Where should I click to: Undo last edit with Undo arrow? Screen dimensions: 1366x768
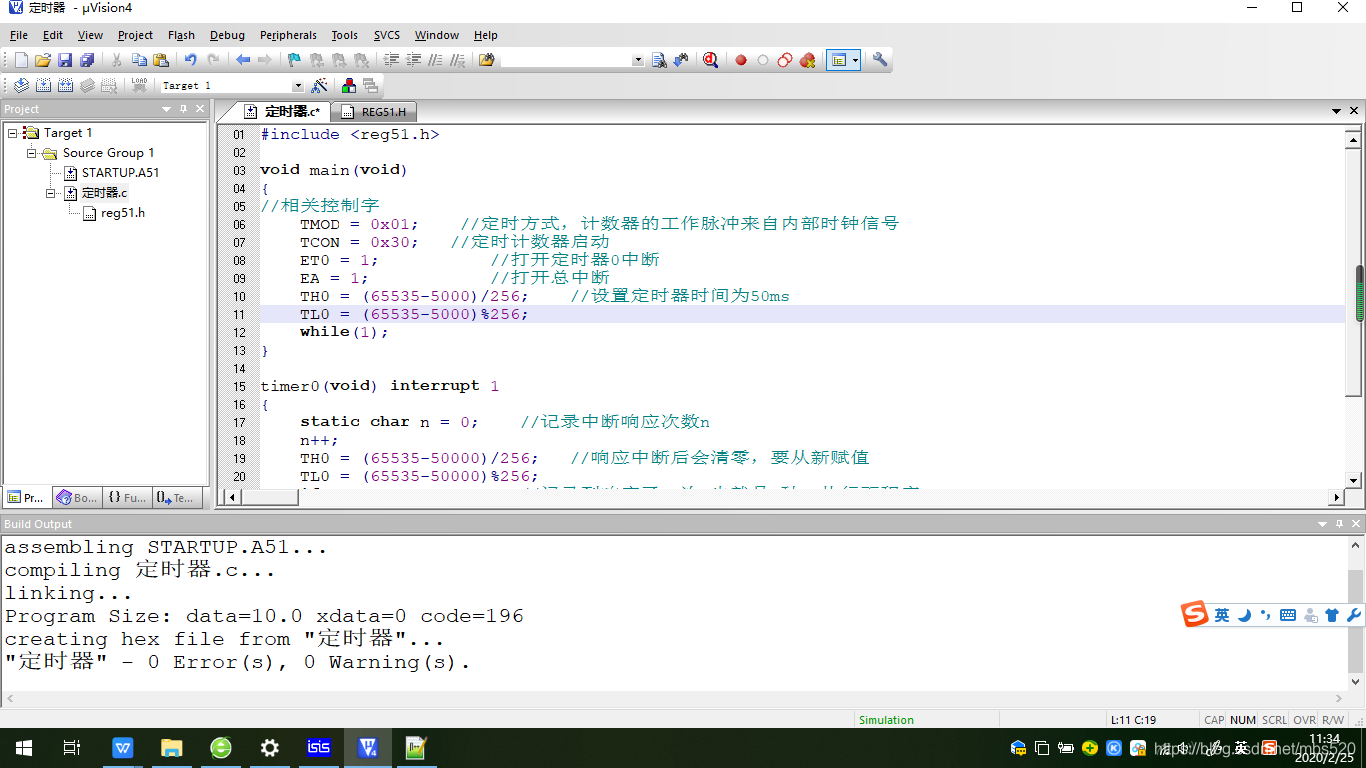[190, 60]
